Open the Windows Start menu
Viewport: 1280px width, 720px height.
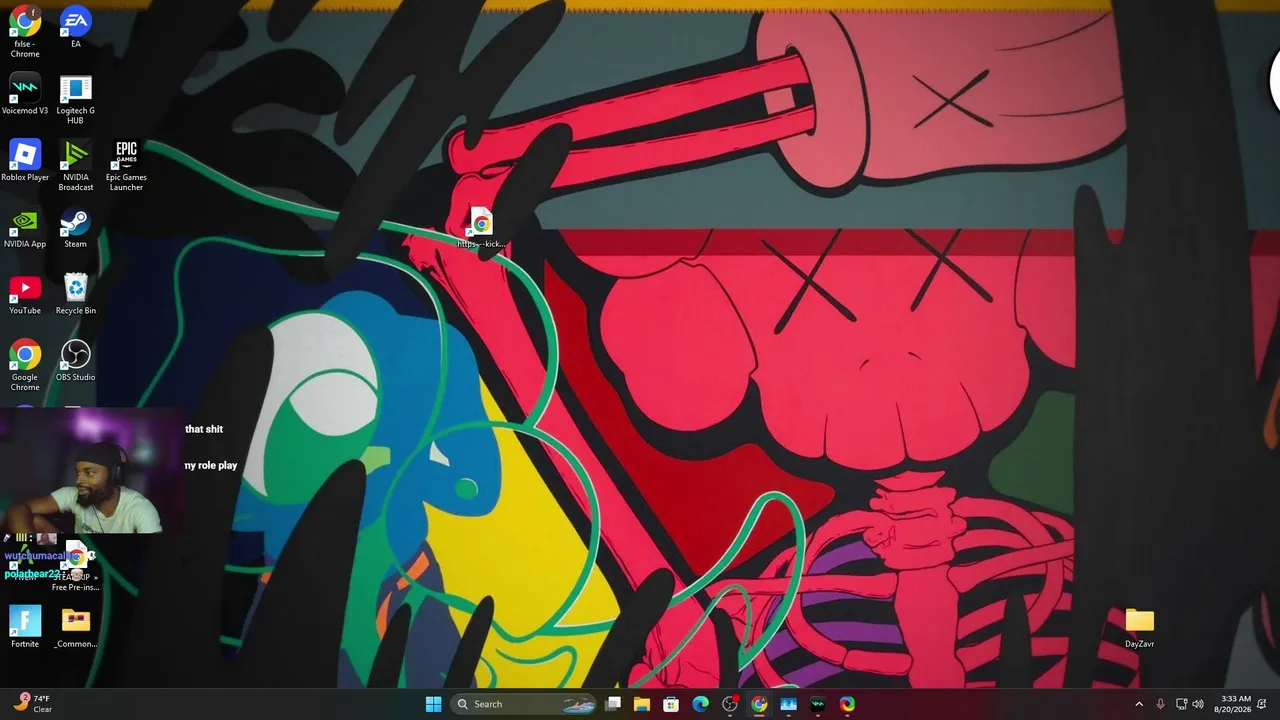433,704
